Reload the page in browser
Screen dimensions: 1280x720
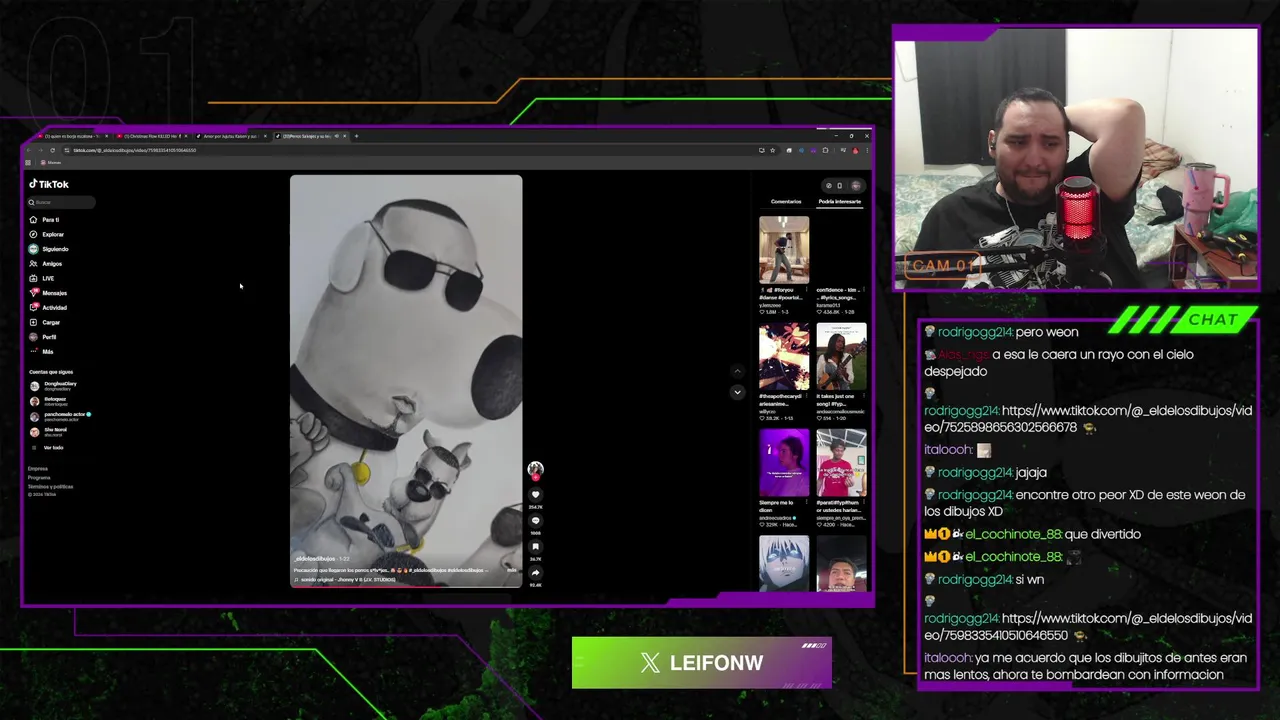(x=52, y=150)
